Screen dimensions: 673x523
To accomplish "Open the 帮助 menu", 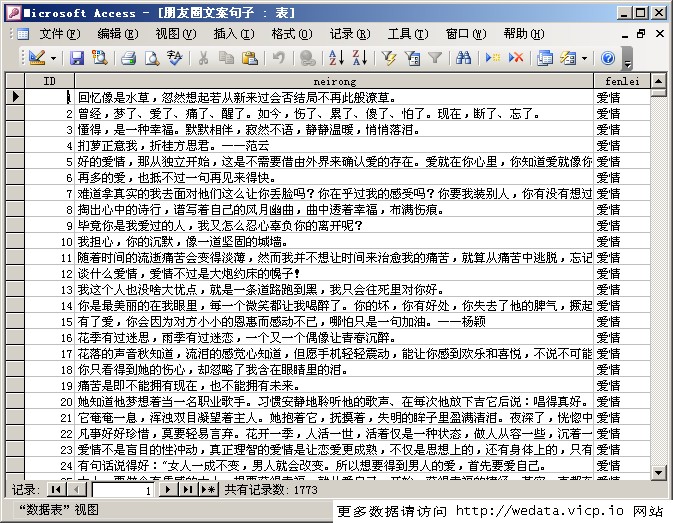I will 524,33.
